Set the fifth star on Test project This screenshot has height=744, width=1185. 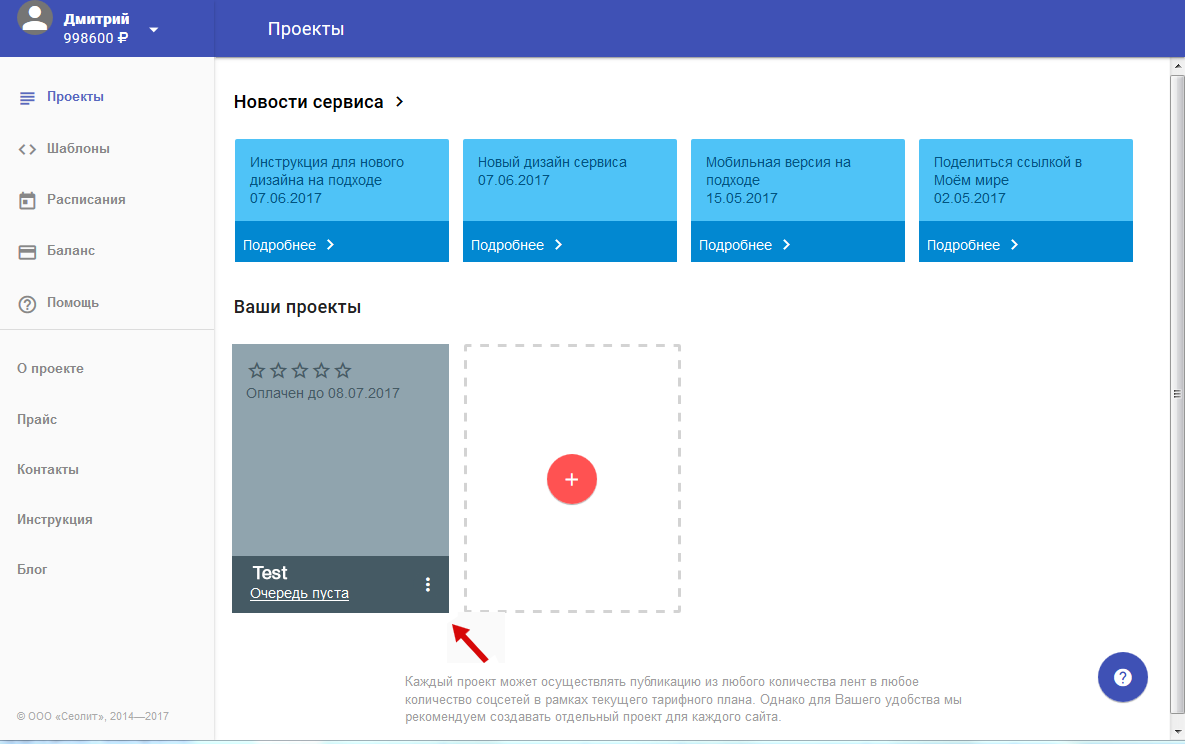click(343, 370)
